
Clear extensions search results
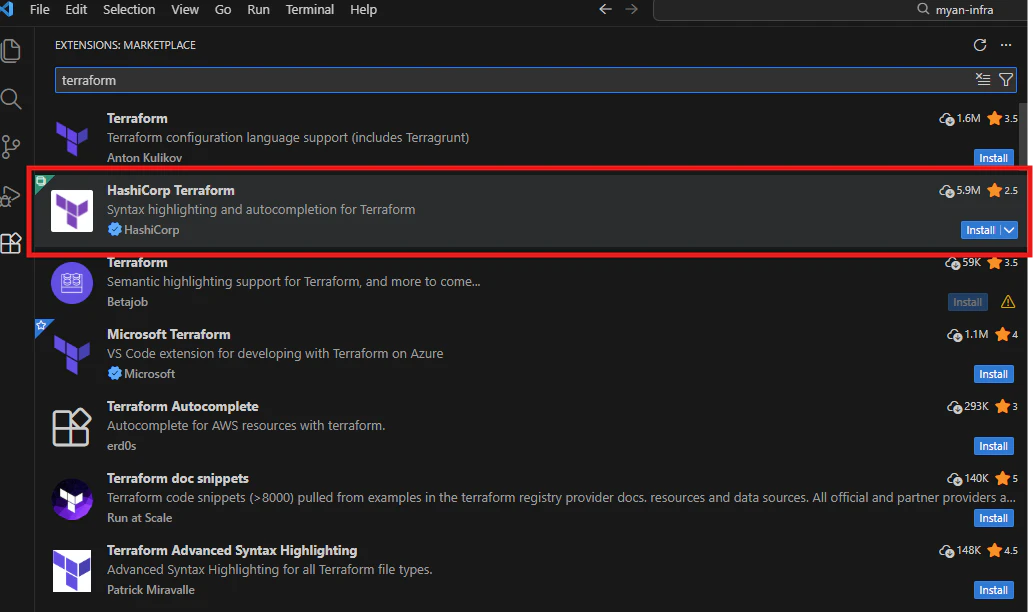point(983,80)
